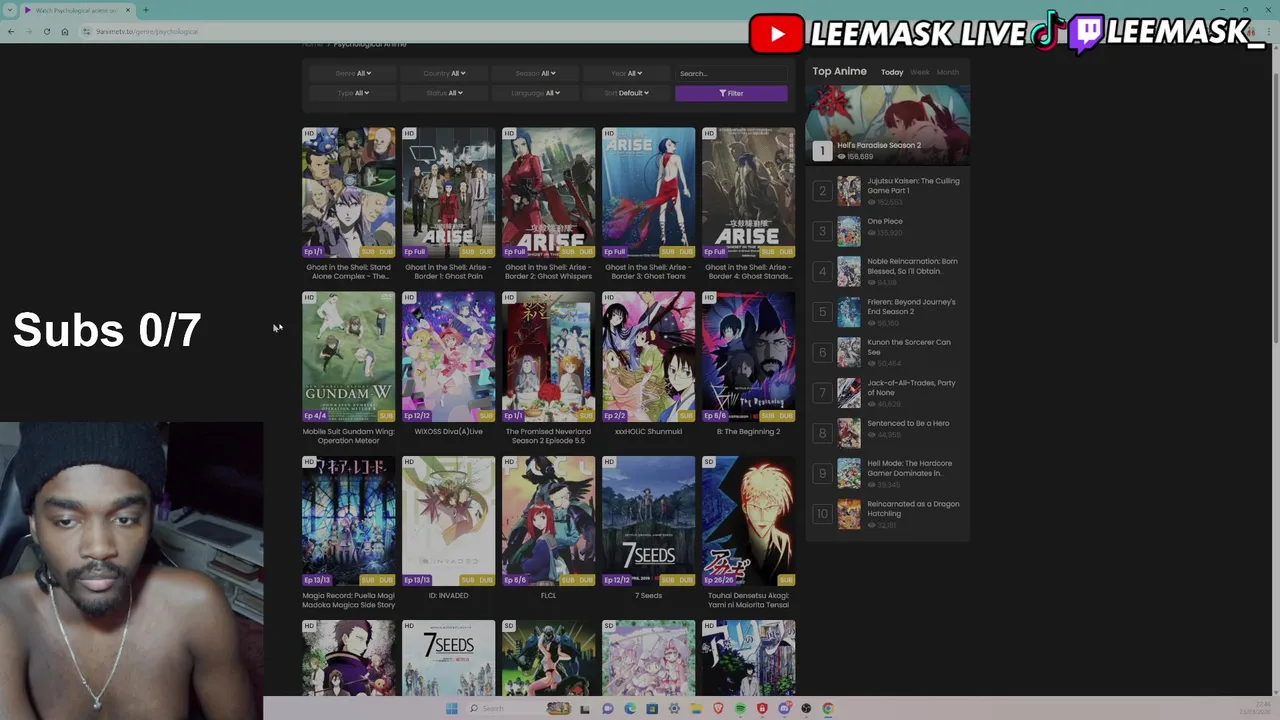Open FLCL anime poster

(549, 521)
